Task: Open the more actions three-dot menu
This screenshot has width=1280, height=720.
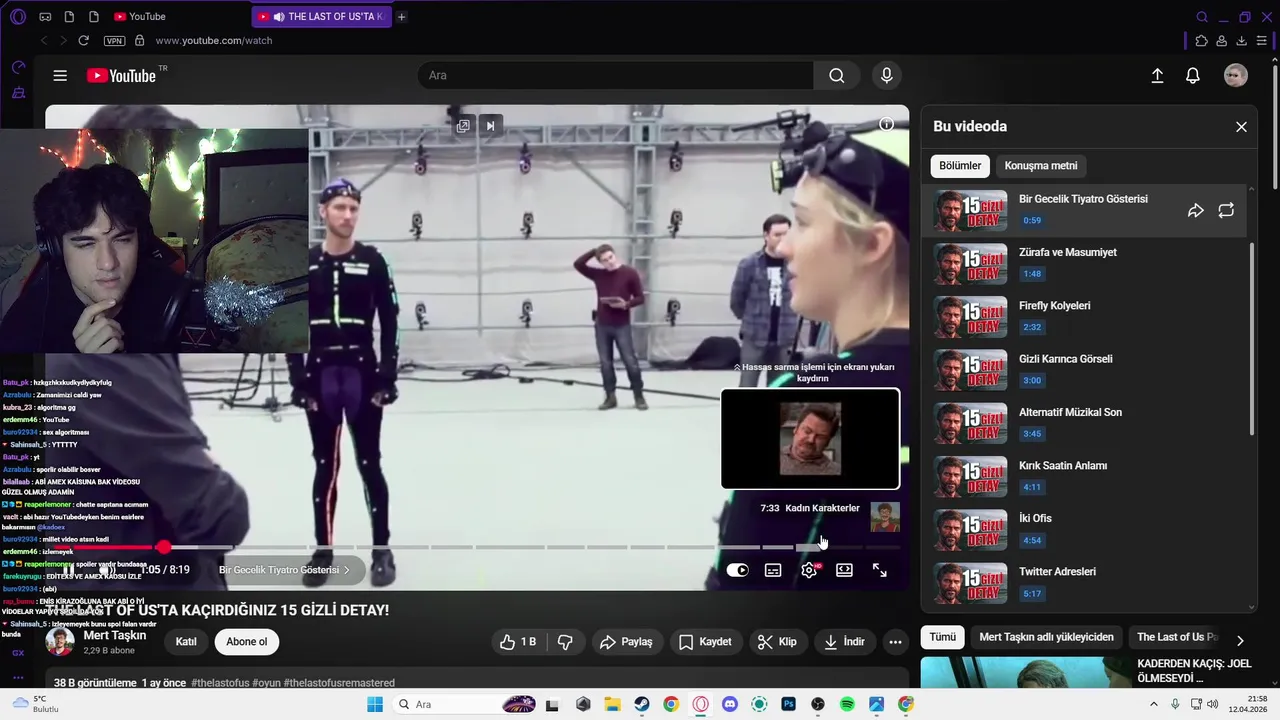Action: pos(895,642)
